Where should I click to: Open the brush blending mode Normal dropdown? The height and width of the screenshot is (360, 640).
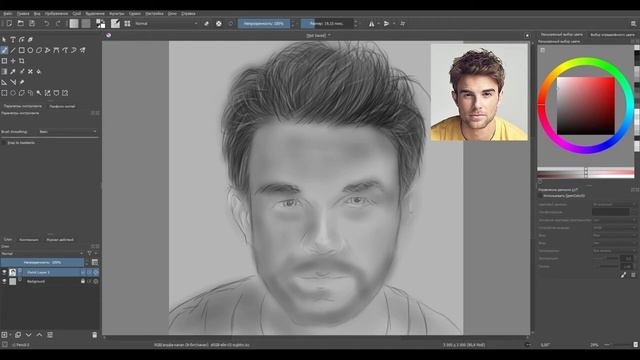pyautogui.click(x=167, y=24)
